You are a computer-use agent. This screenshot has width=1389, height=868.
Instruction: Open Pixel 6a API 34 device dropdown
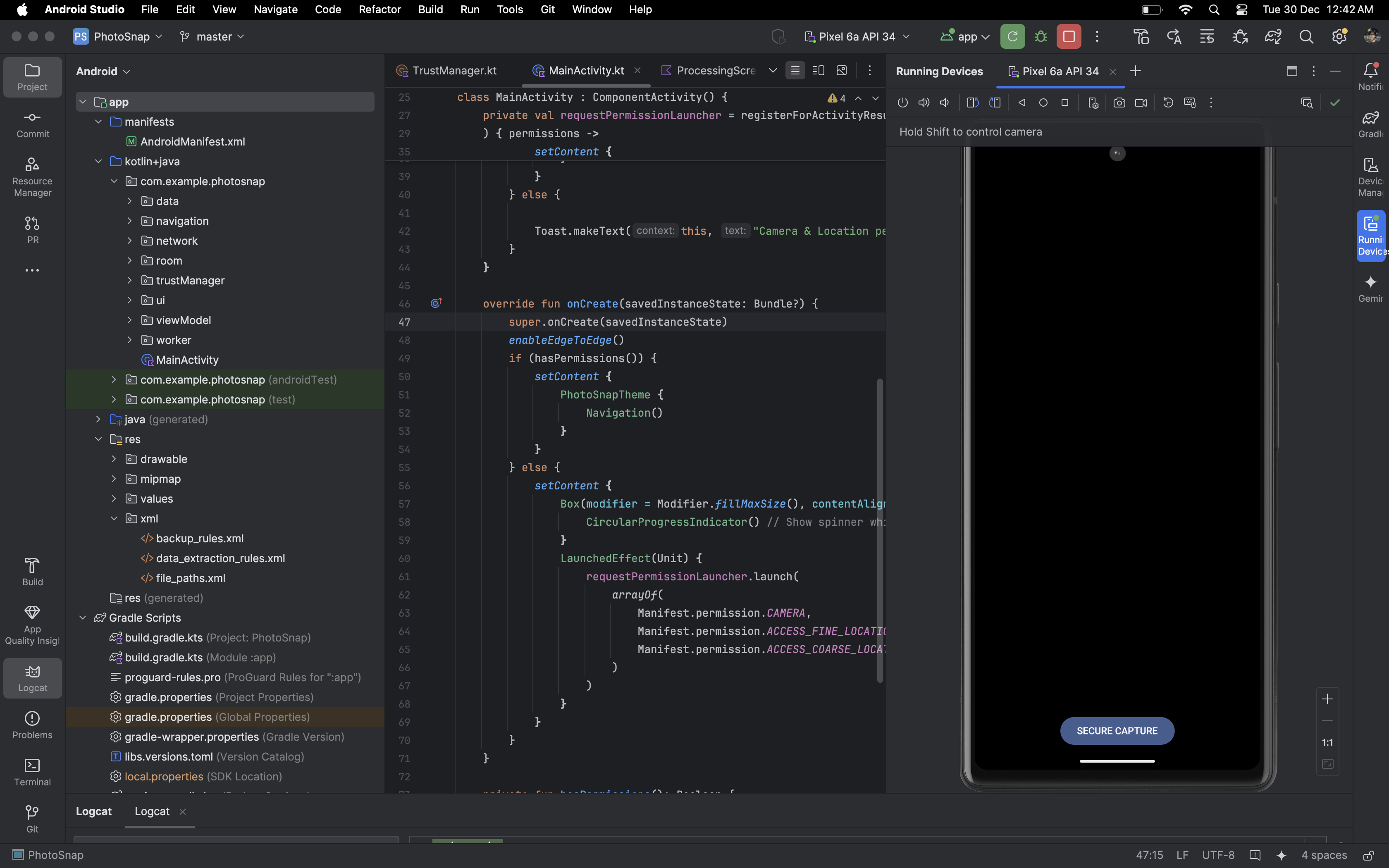(x=857, y=37)
